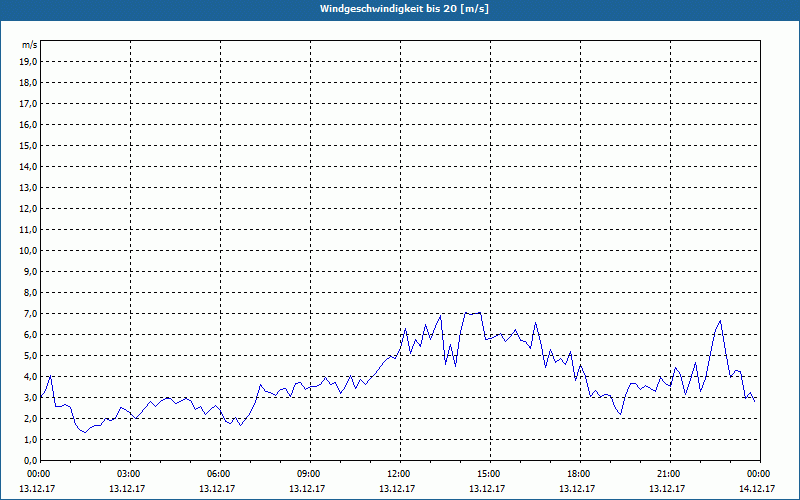This screenshot has height=500, width=800.
Task: Click the "03:00" time label
Action: 129,474
